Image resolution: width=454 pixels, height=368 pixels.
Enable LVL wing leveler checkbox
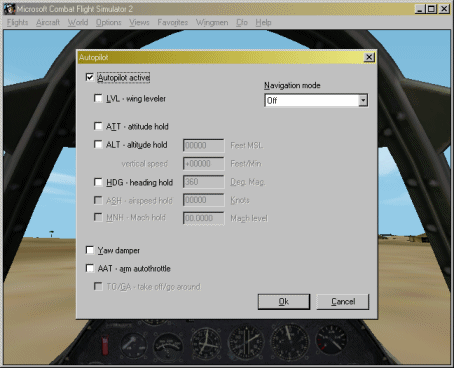tap(98, 98)
